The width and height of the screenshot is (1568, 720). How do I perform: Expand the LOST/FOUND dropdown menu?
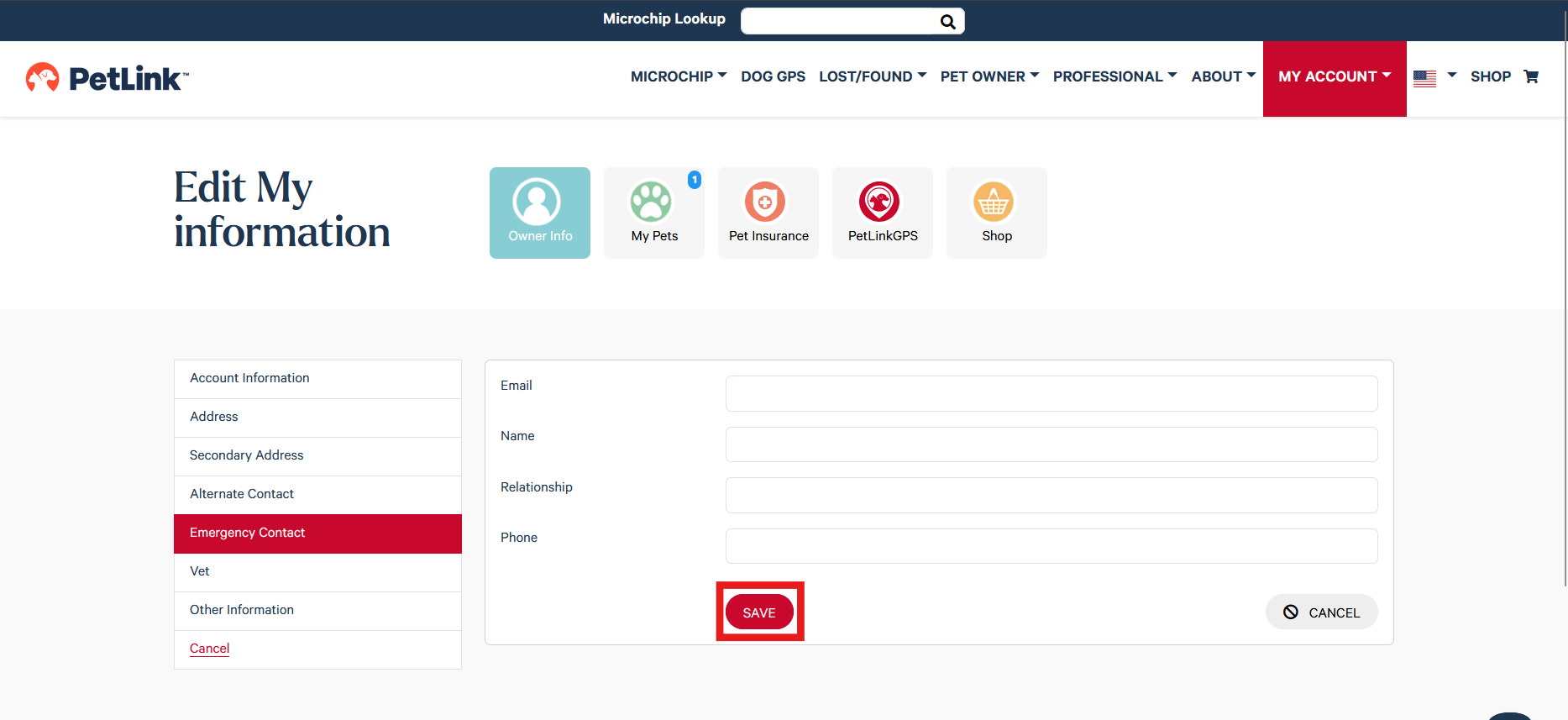coord(873,76)
